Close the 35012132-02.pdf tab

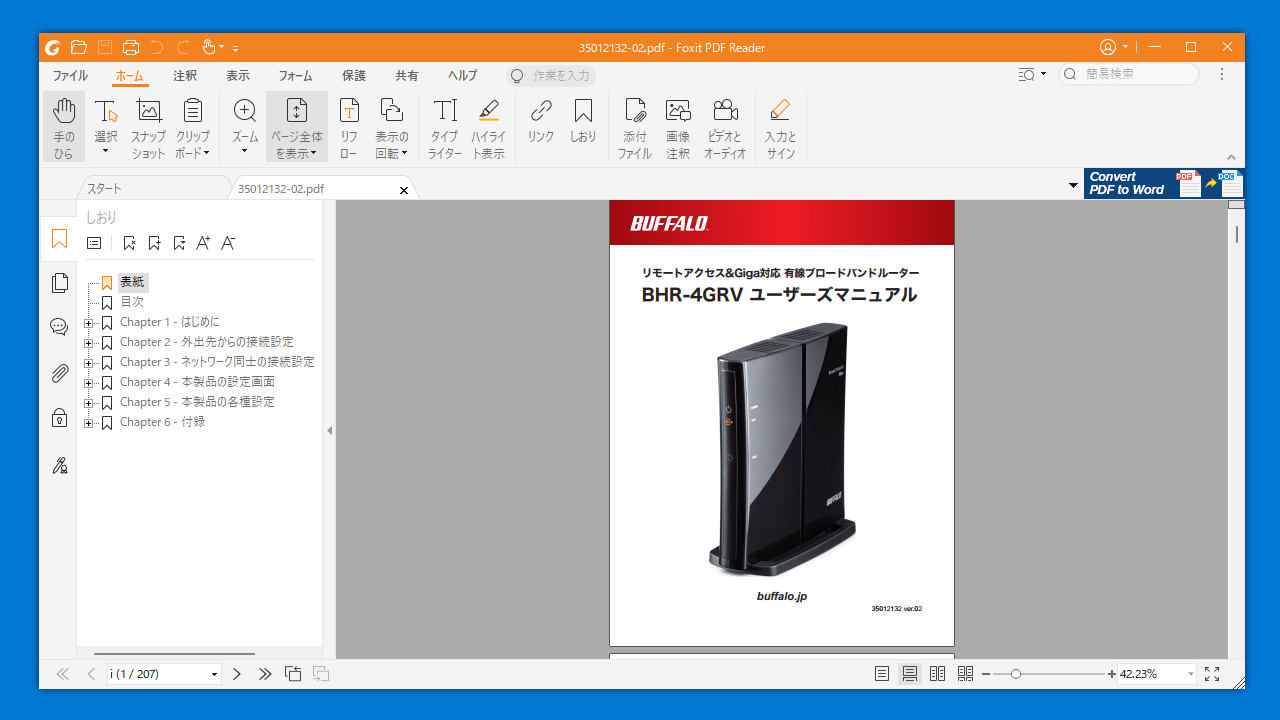(x=404, y=190)
